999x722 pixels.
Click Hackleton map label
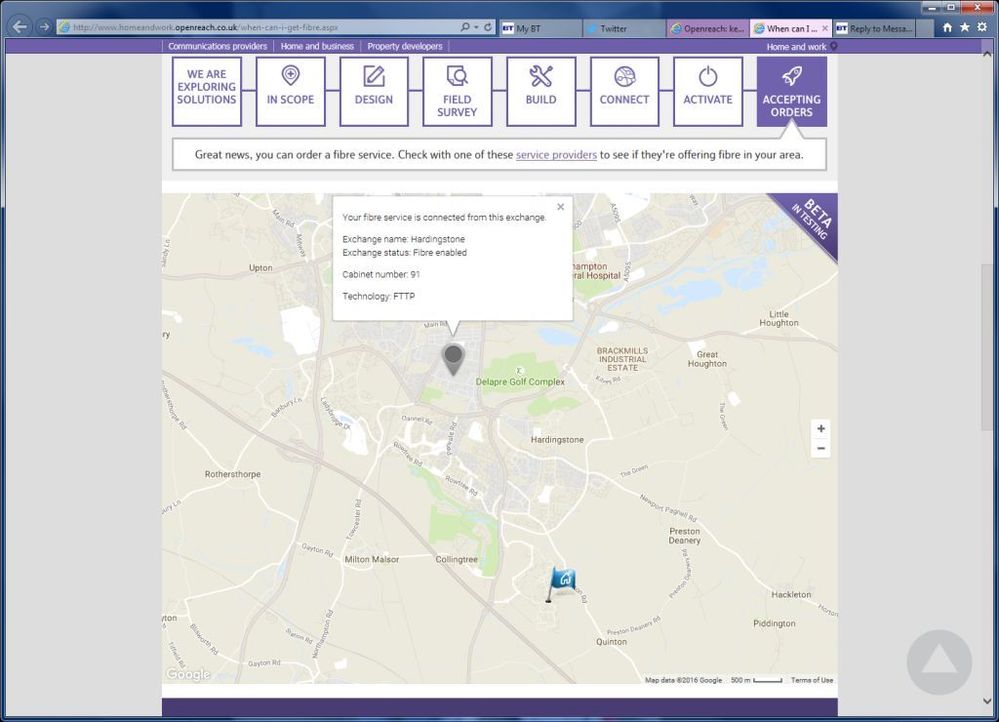791,595
